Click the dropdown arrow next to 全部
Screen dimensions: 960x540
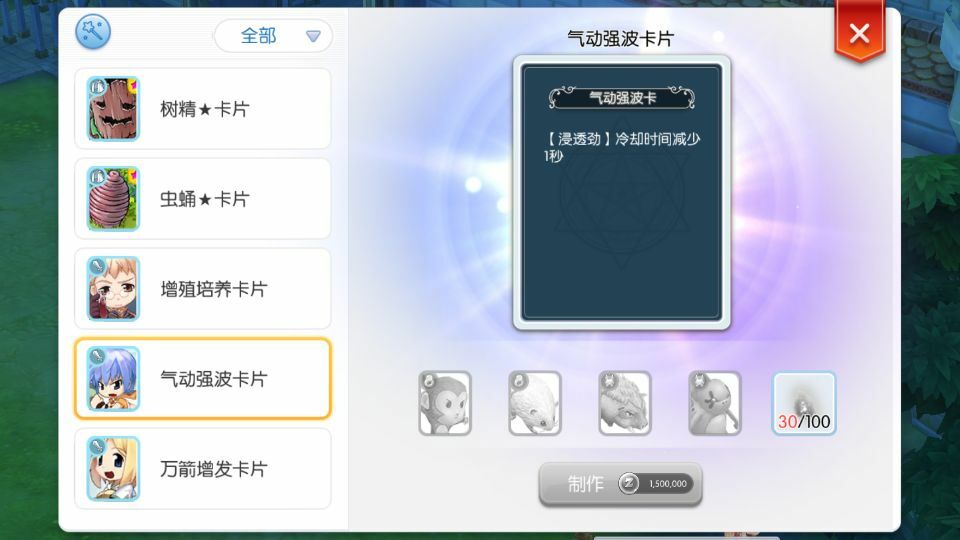(313, 37)
